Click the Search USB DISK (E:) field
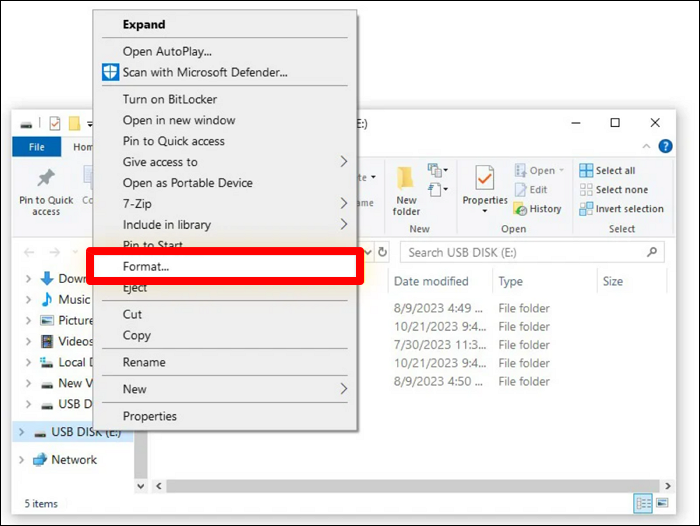The image size is (700, 526). (520, 253)
